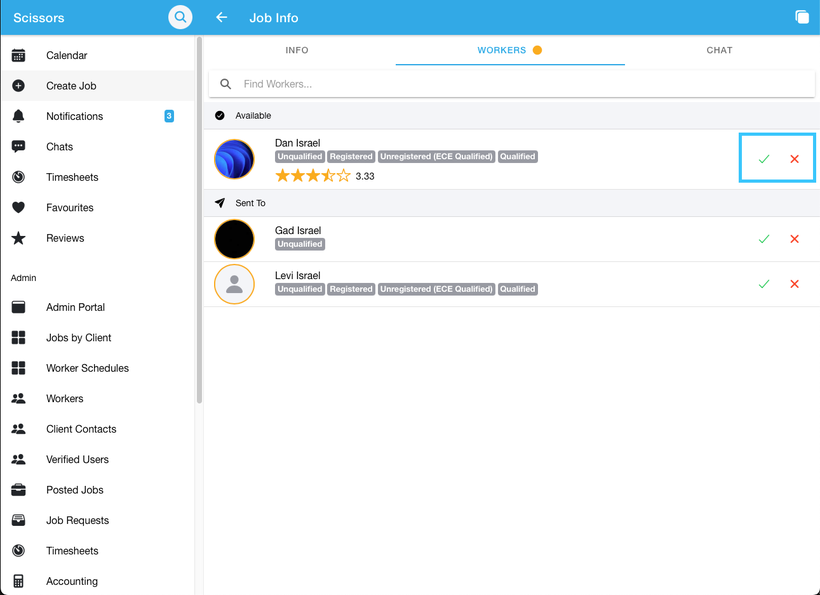Accept Dan Israel with the green checkmark

[764, 159]
